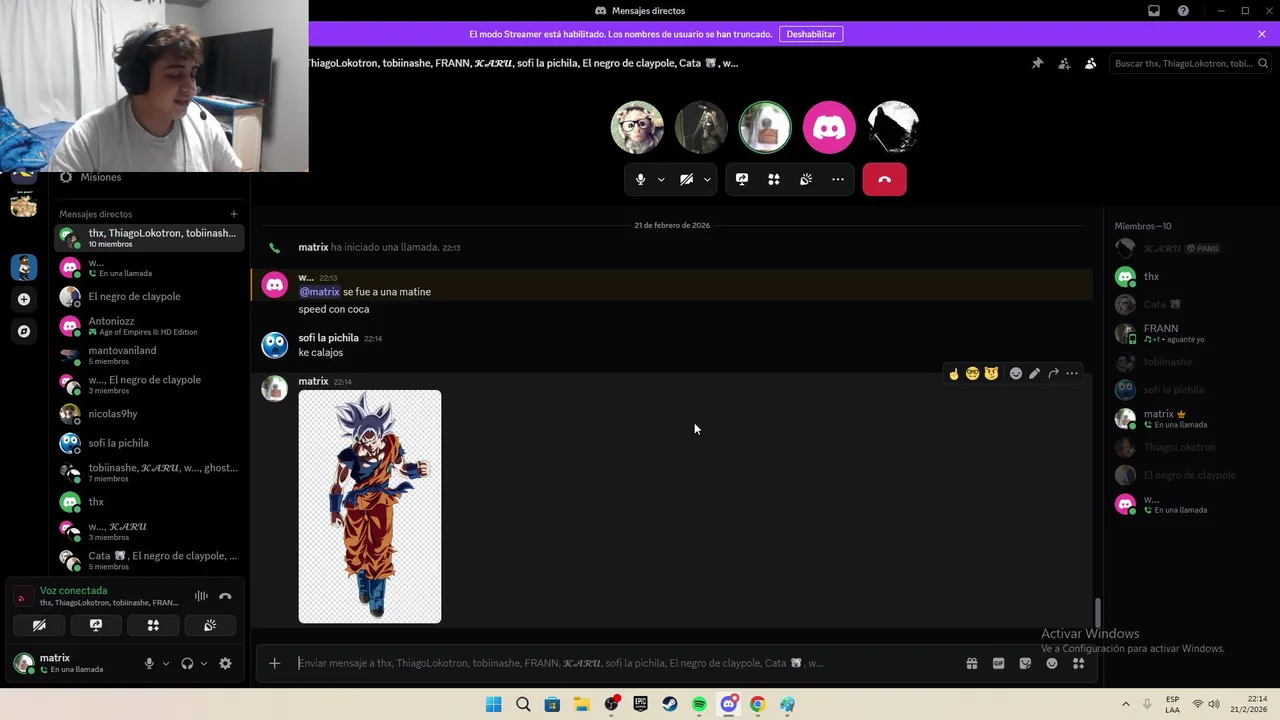
Task: Open the emoji picker in message bar
Action: [x=1052, y=663]
